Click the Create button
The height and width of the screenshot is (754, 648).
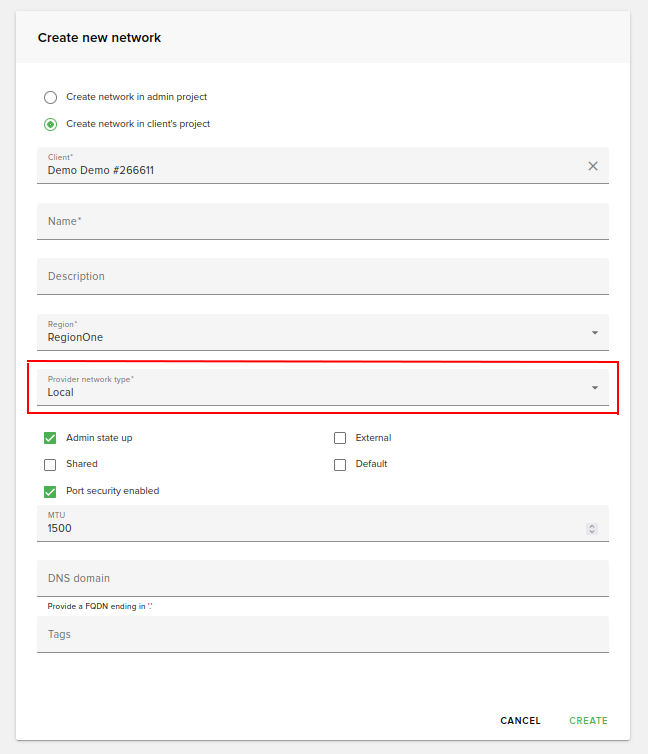[x=588, y=721]
